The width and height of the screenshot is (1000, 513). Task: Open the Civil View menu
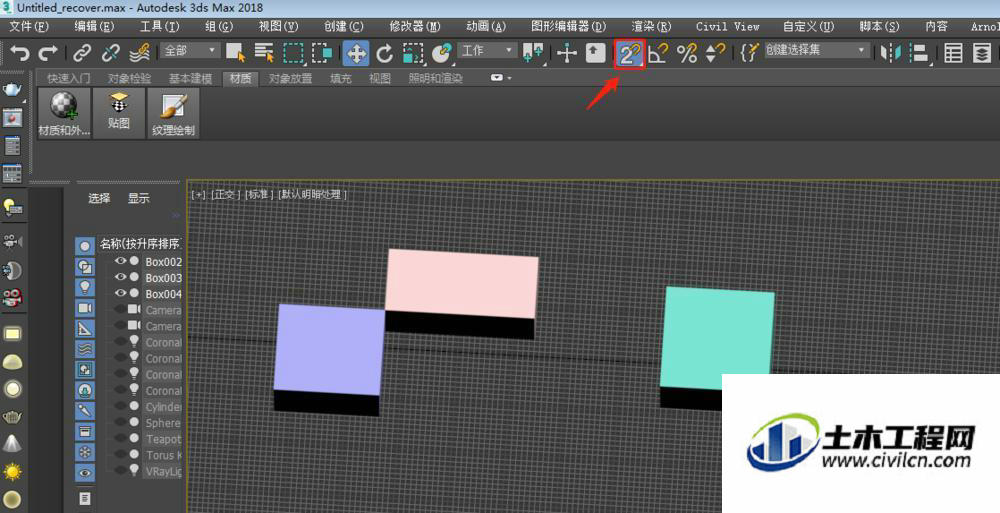[x=728, y=26]
